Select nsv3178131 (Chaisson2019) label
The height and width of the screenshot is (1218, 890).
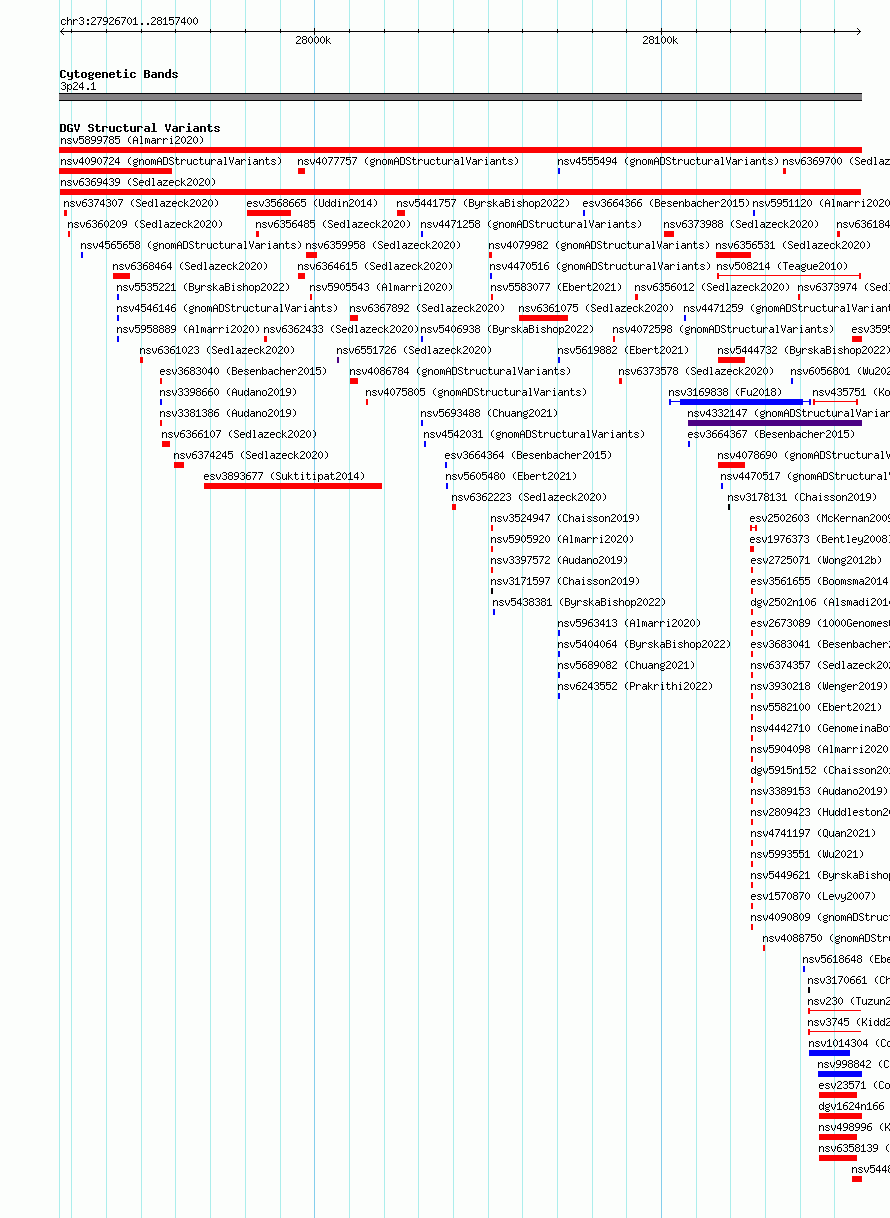pos(802,497)
